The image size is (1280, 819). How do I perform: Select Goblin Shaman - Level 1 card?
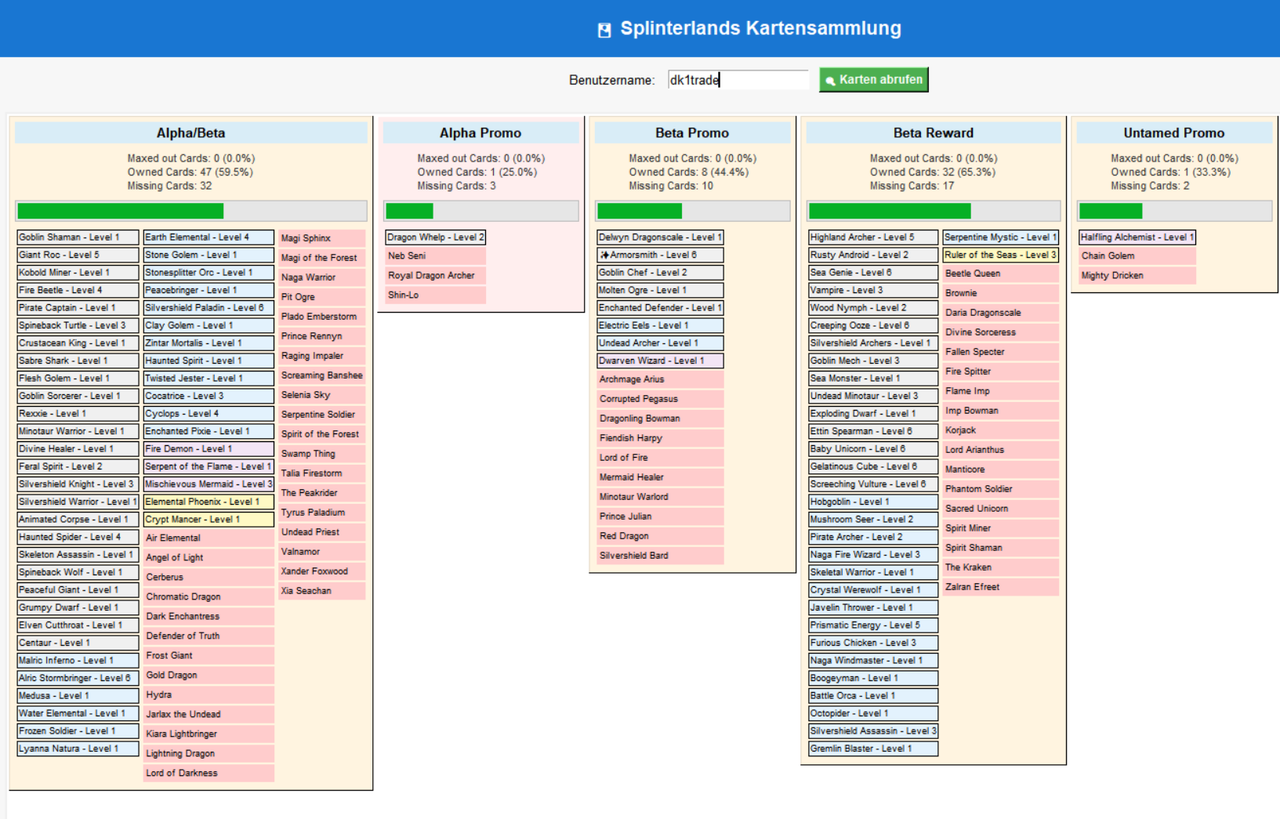click(78, 237)
